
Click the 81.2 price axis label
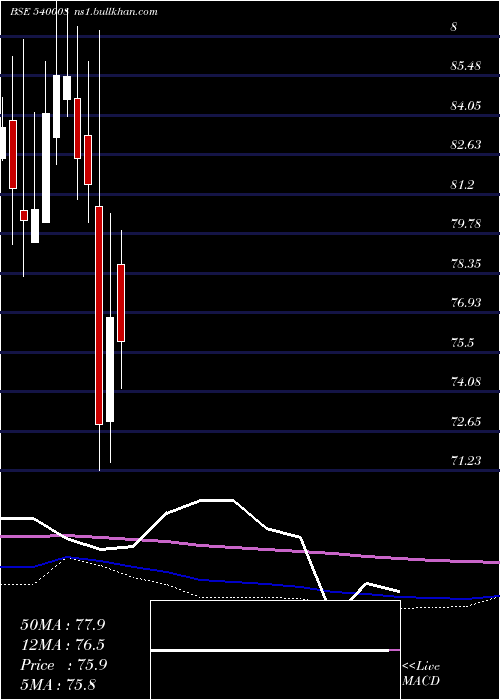click(462, 184)
